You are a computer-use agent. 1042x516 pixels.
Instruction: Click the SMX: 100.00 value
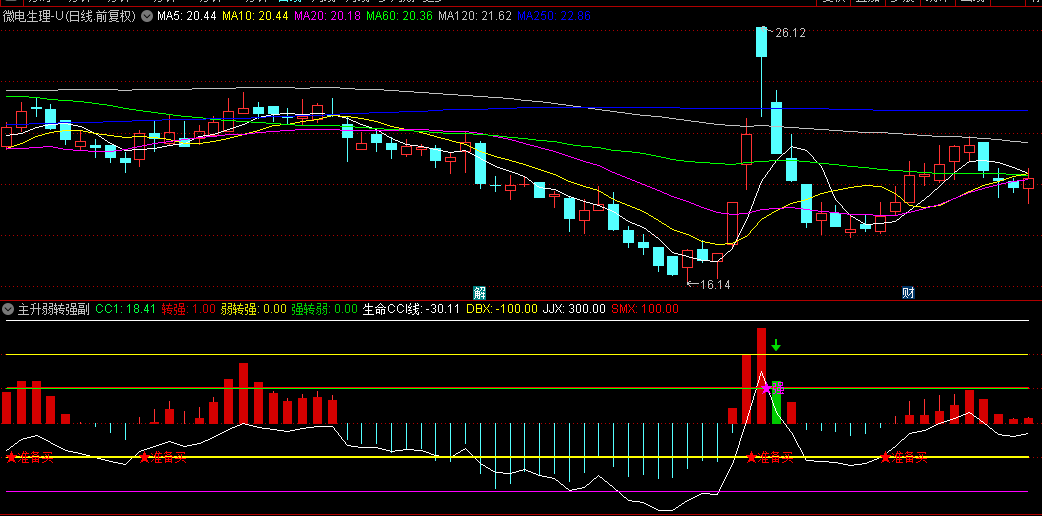(645, 309)
